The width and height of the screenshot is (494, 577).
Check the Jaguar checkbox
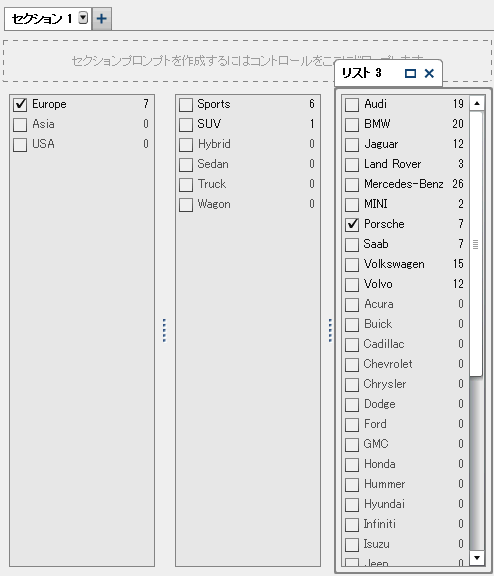point(352,144)
